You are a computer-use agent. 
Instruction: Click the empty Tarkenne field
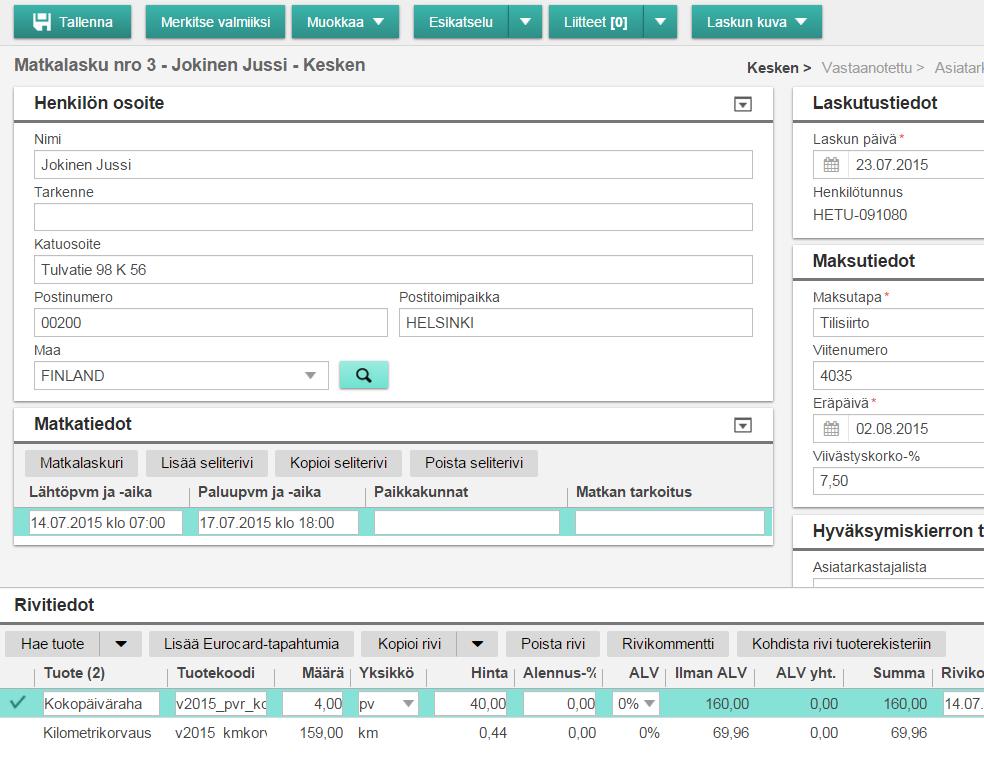[393, 217]
